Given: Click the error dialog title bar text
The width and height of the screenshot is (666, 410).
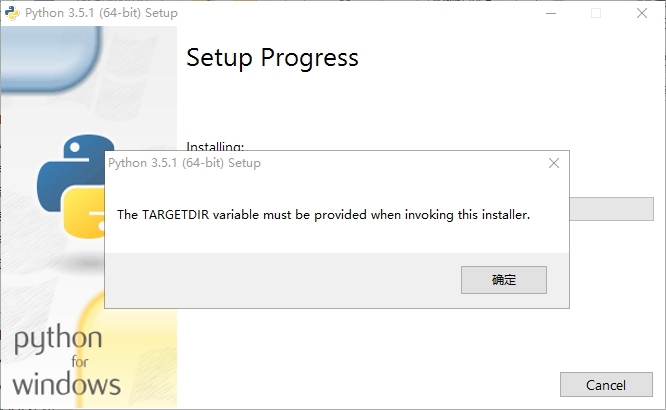Looking at the screenshot, I should [x=184, y=163].
